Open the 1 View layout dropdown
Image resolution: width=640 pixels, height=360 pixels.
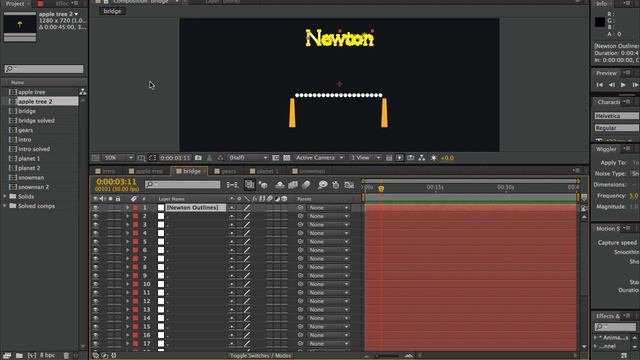365,158
